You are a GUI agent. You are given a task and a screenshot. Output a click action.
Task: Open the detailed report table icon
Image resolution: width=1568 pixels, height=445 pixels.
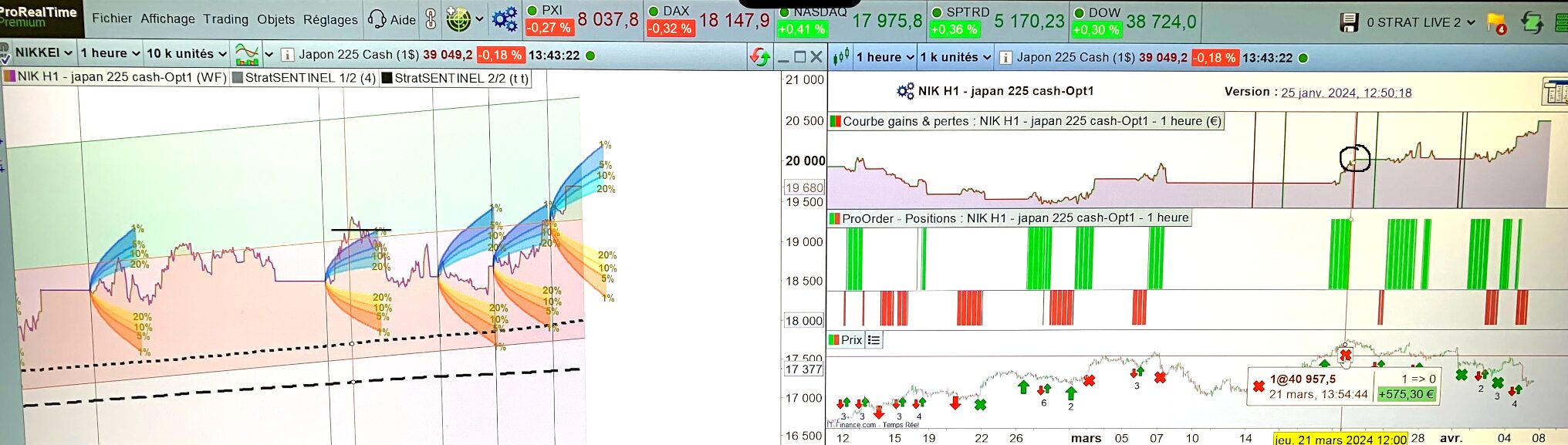[1555, 91]
